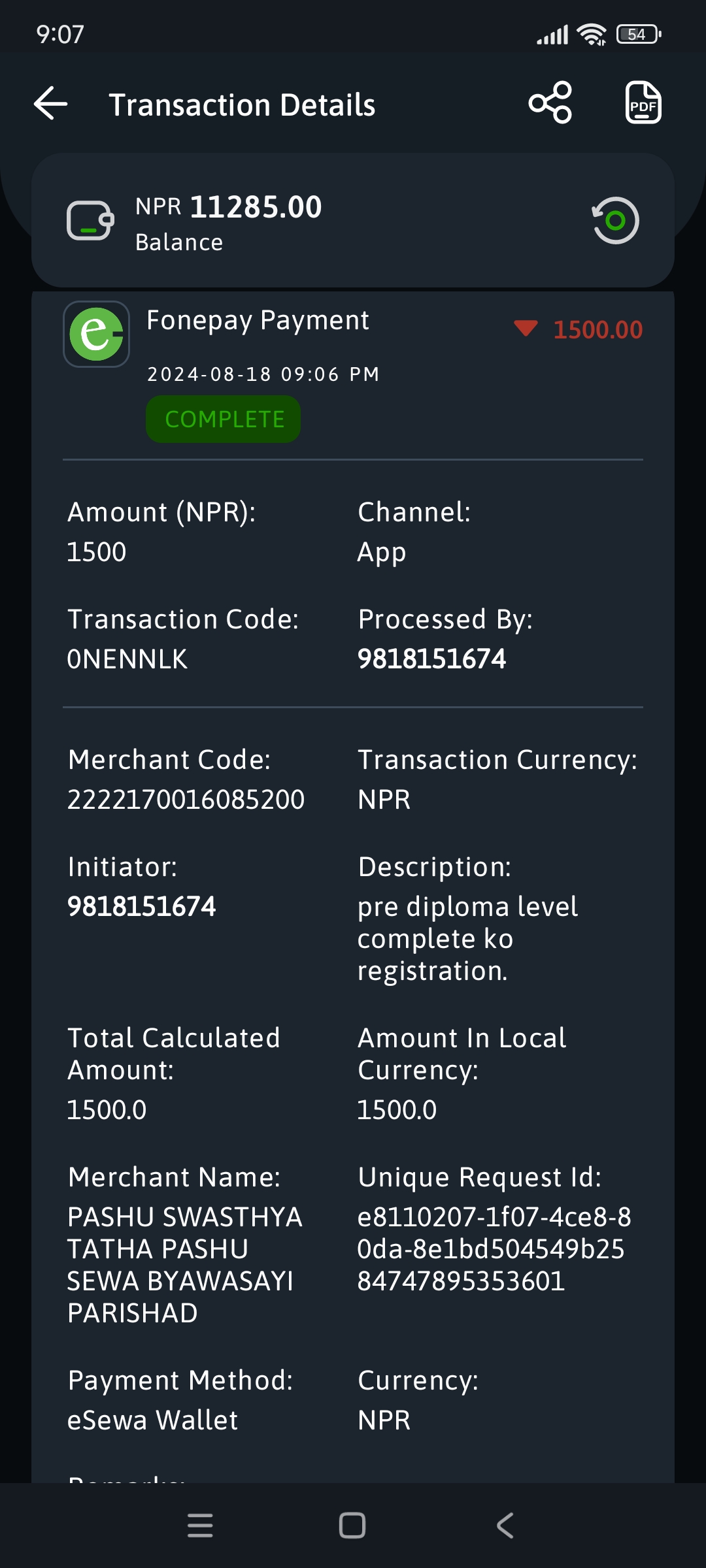
Task: Tap the wallet icon beside Balance
Action: click(x=90, y=221)
